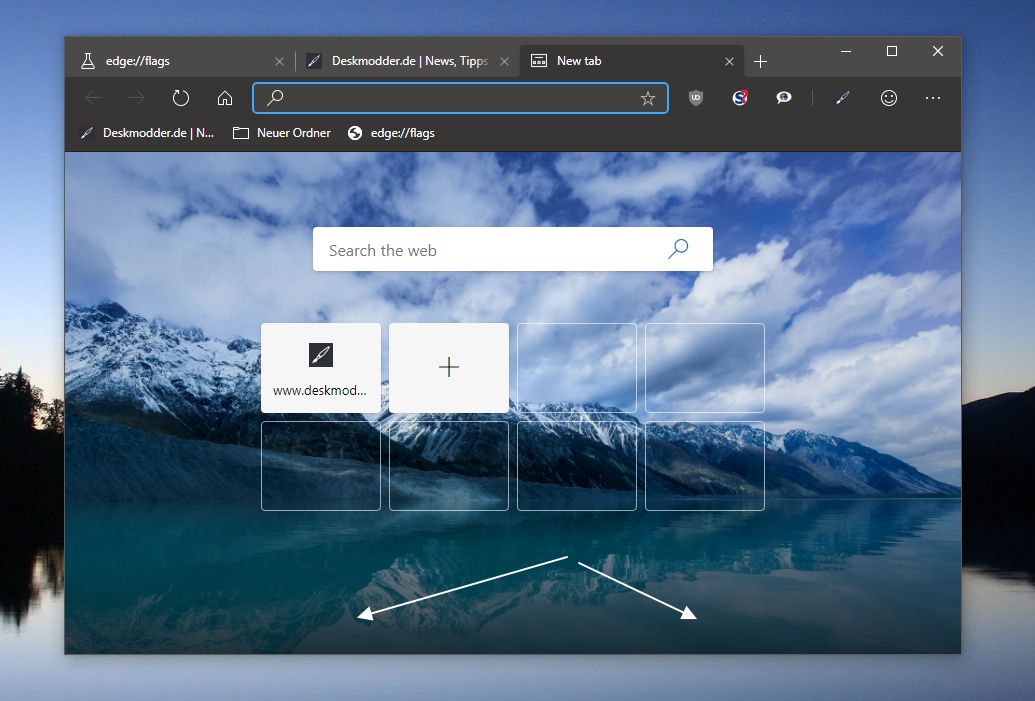Open the www.deskmod... quick link tile

tap(321, 368)
